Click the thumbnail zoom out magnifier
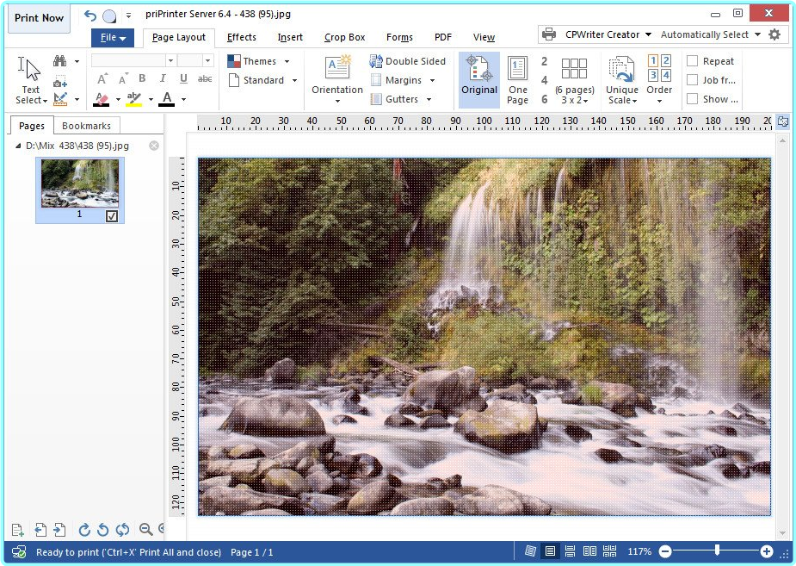This screenshot has height=566, width=796. pyautogui.click(x=146, y=529)
